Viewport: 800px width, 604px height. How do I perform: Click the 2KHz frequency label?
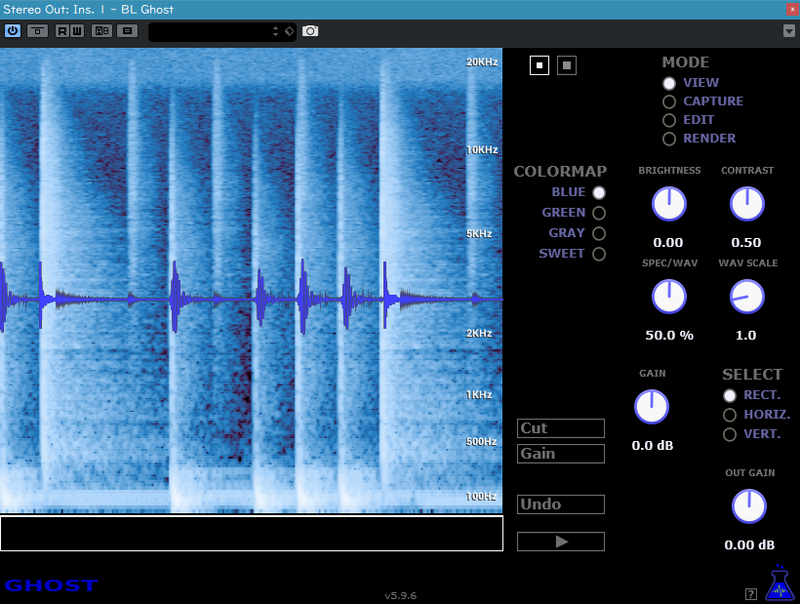click(479, 334)
